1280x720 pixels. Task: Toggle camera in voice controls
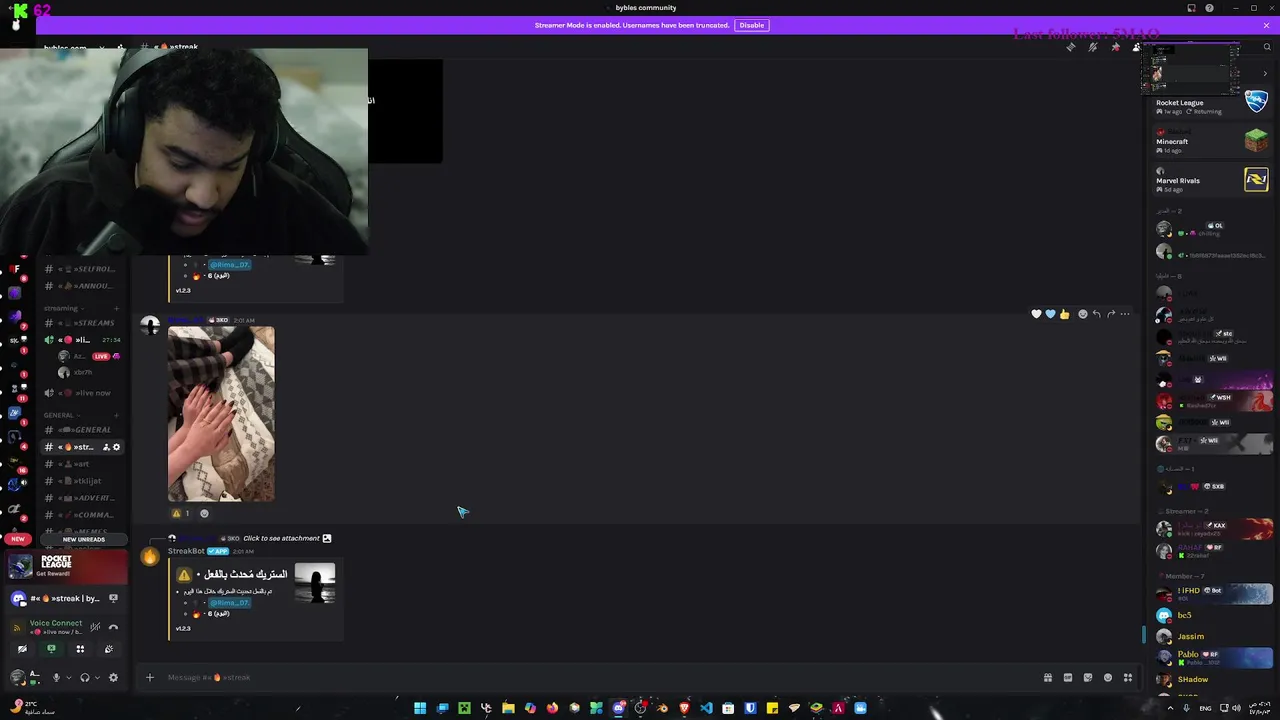[22, 649]
